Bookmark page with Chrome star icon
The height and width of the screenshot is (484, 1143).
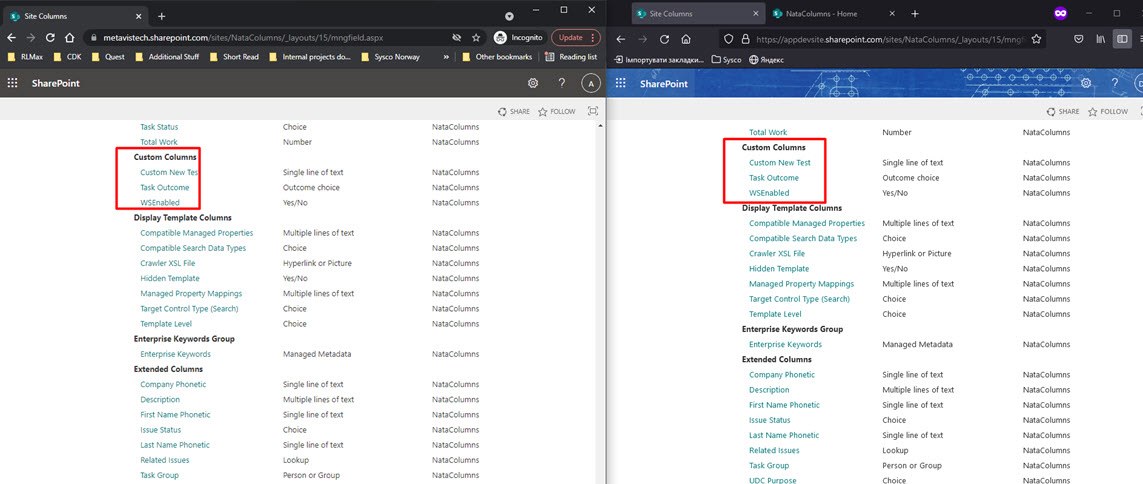[x=476, y=38]
